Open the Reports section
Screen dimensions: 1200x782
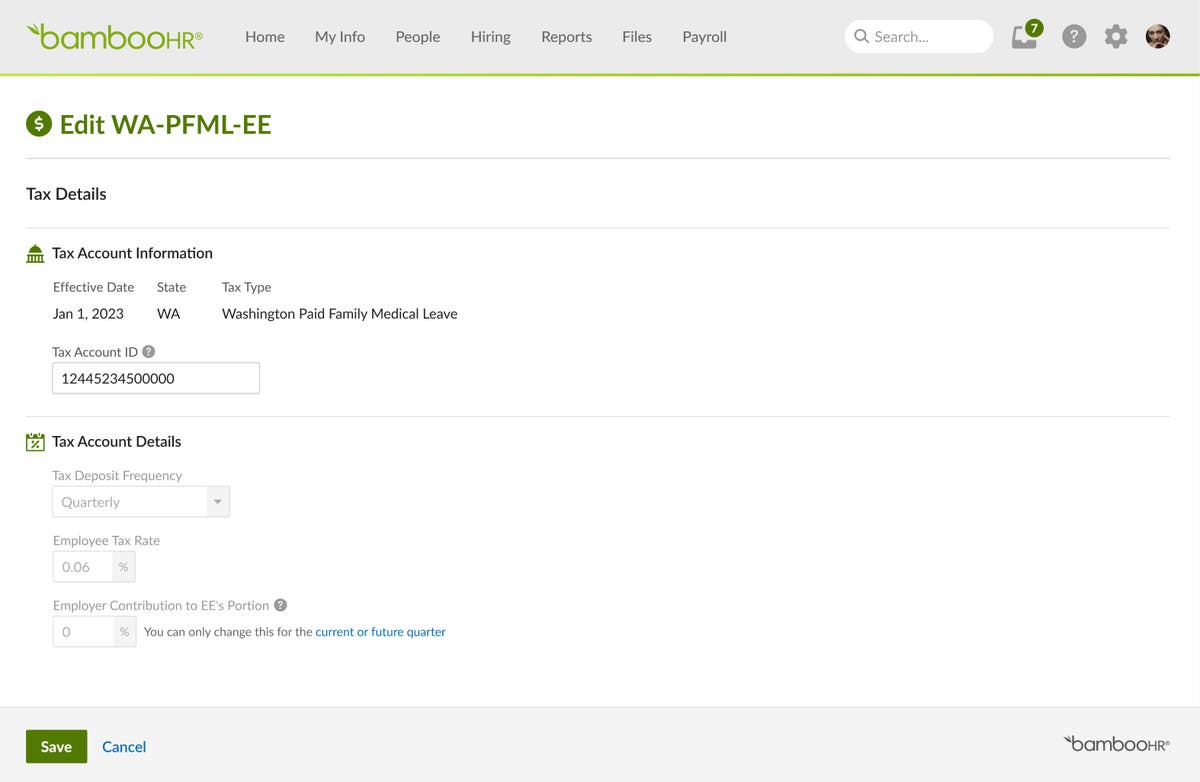pyautogui.click(x=566, y=36)
